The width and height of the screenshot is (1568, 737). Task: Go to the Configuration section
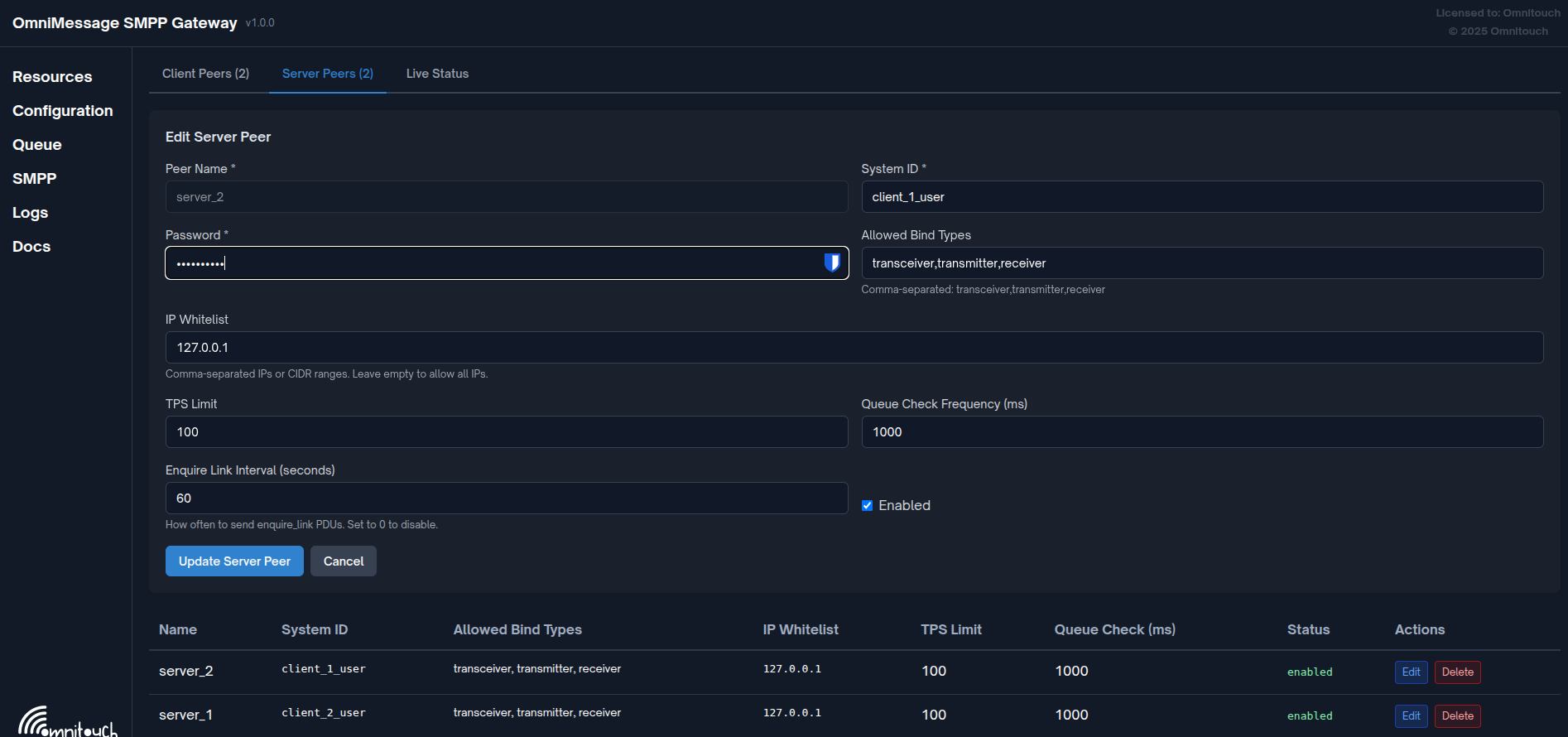point(63,111)
